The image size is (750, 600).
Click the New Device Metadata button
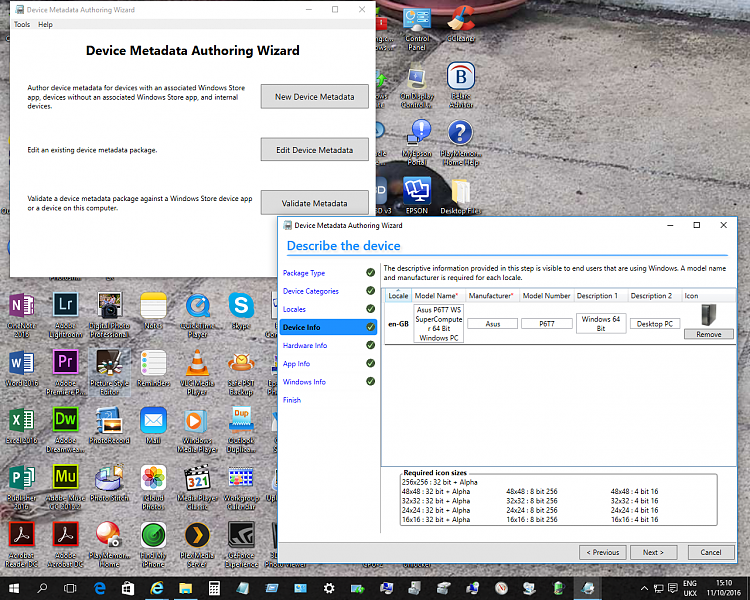315,97
